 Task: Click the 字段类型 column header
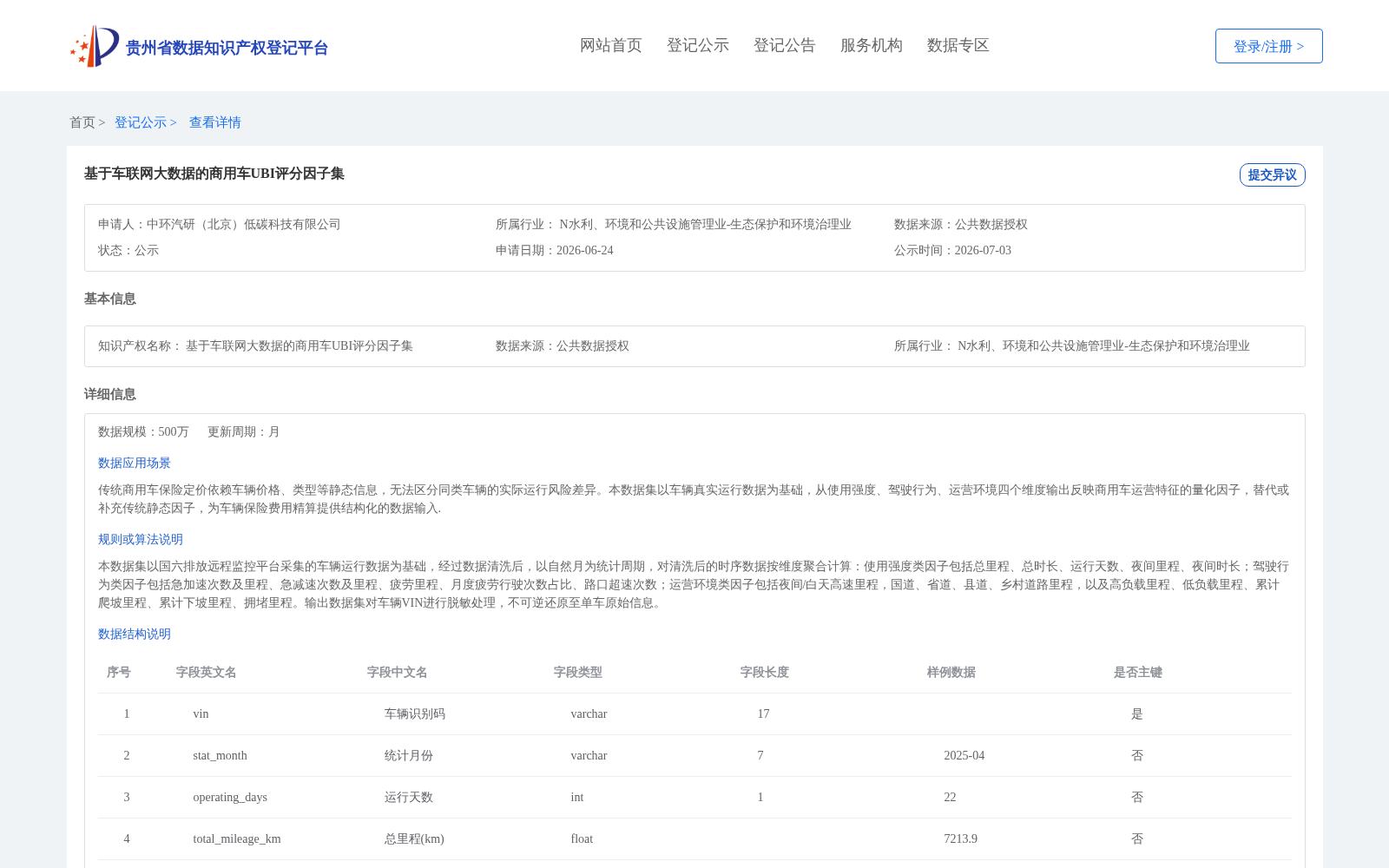click(x=578, y=672)
